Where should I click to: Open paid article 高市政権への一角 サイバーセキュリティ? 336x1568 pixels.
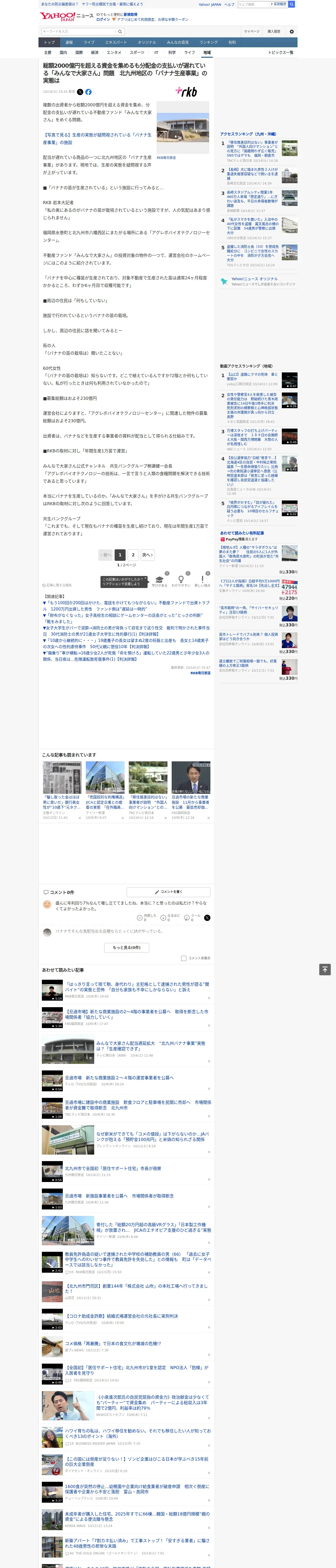(x=249, y=610)
